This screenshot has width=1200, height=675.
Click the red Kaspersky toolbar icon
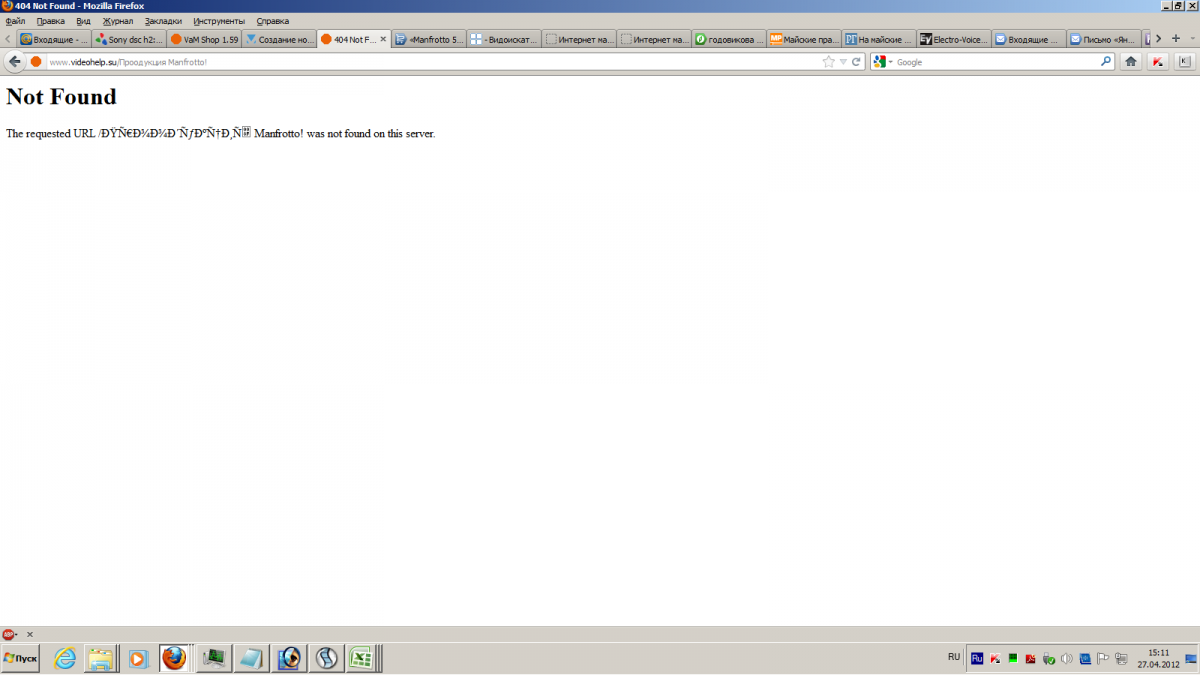coord(1158,62)
